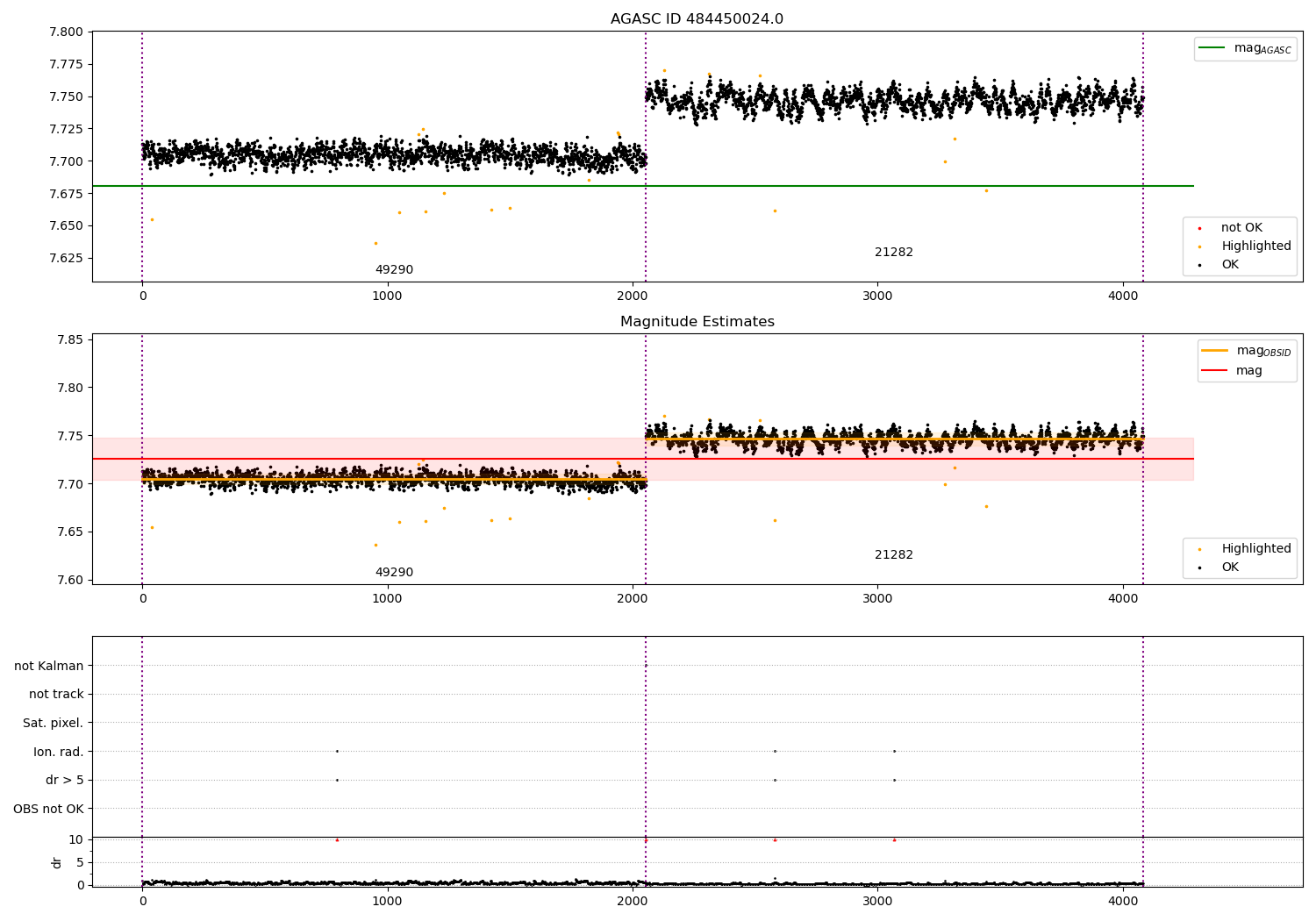
Task: Click the red 'mag' legend entry
Action: (x=1233, y=371)
